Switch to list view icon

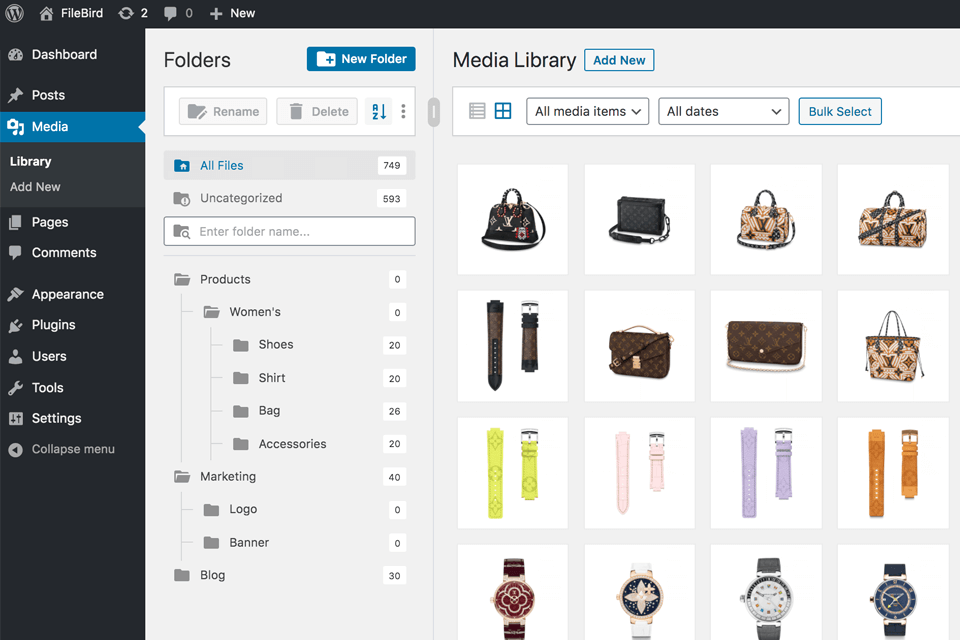pyautogui.click(x=477, y=111)
